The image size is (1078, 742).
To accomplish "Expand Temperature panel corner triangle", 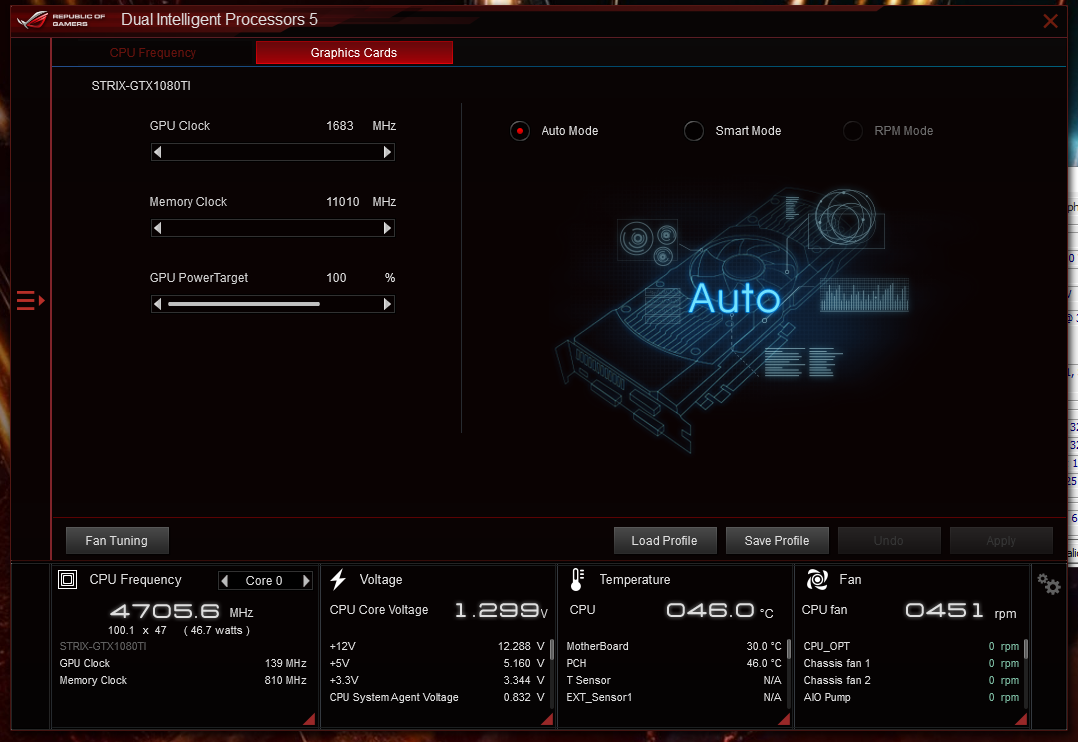I will tap(784, 719).
